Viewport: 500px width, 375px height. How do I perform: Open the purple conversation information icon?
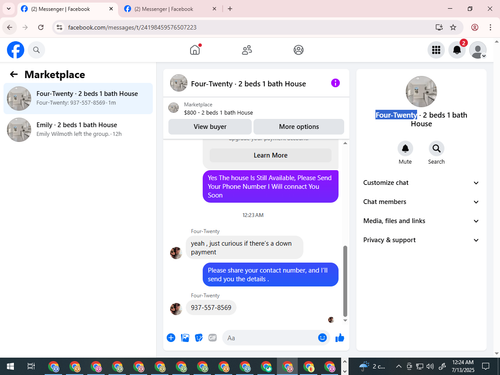click(x=335, y=83)
